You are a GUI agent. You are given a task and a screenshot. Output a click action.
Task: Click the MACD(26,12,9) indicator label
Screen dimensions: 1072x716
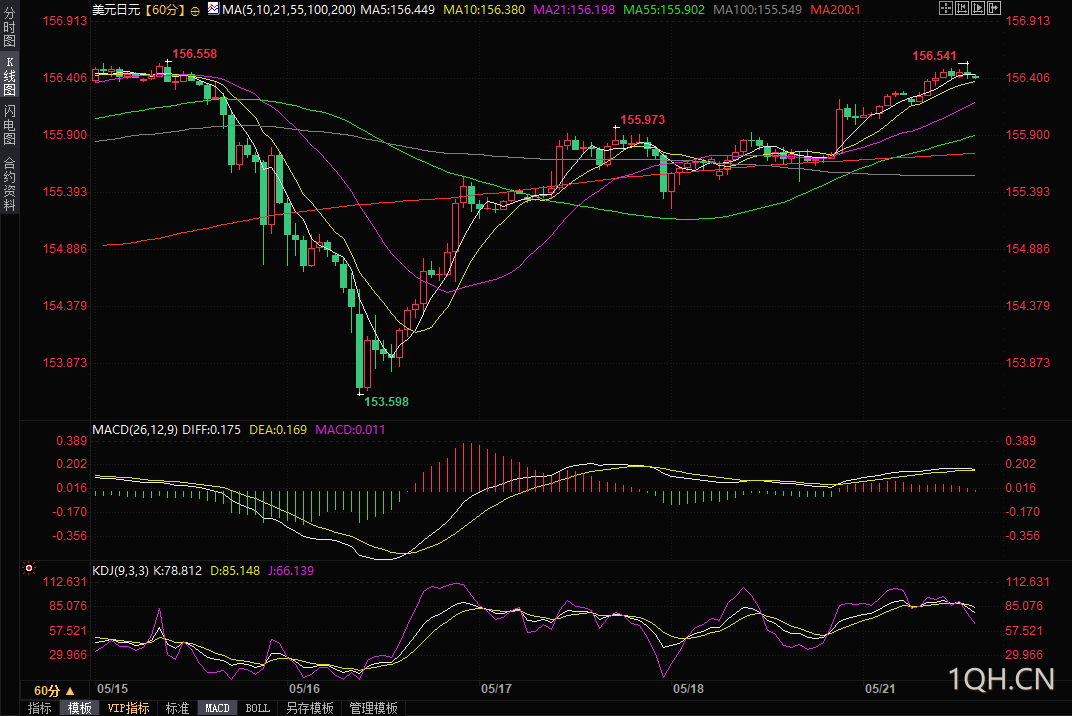(x=135, y=429)
